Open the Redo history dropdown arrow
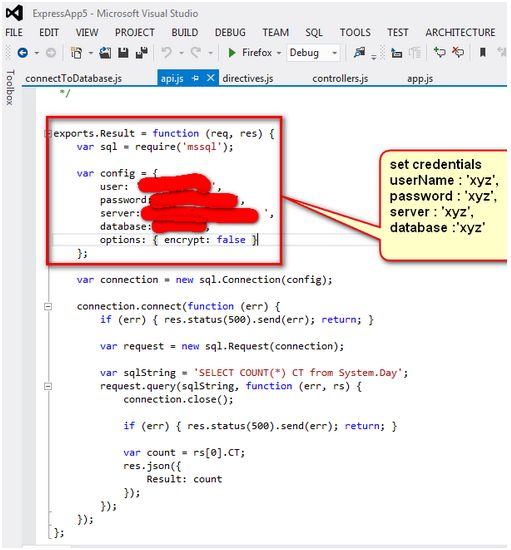The height and width of the screenshot is (550, 511). point(210,53)
